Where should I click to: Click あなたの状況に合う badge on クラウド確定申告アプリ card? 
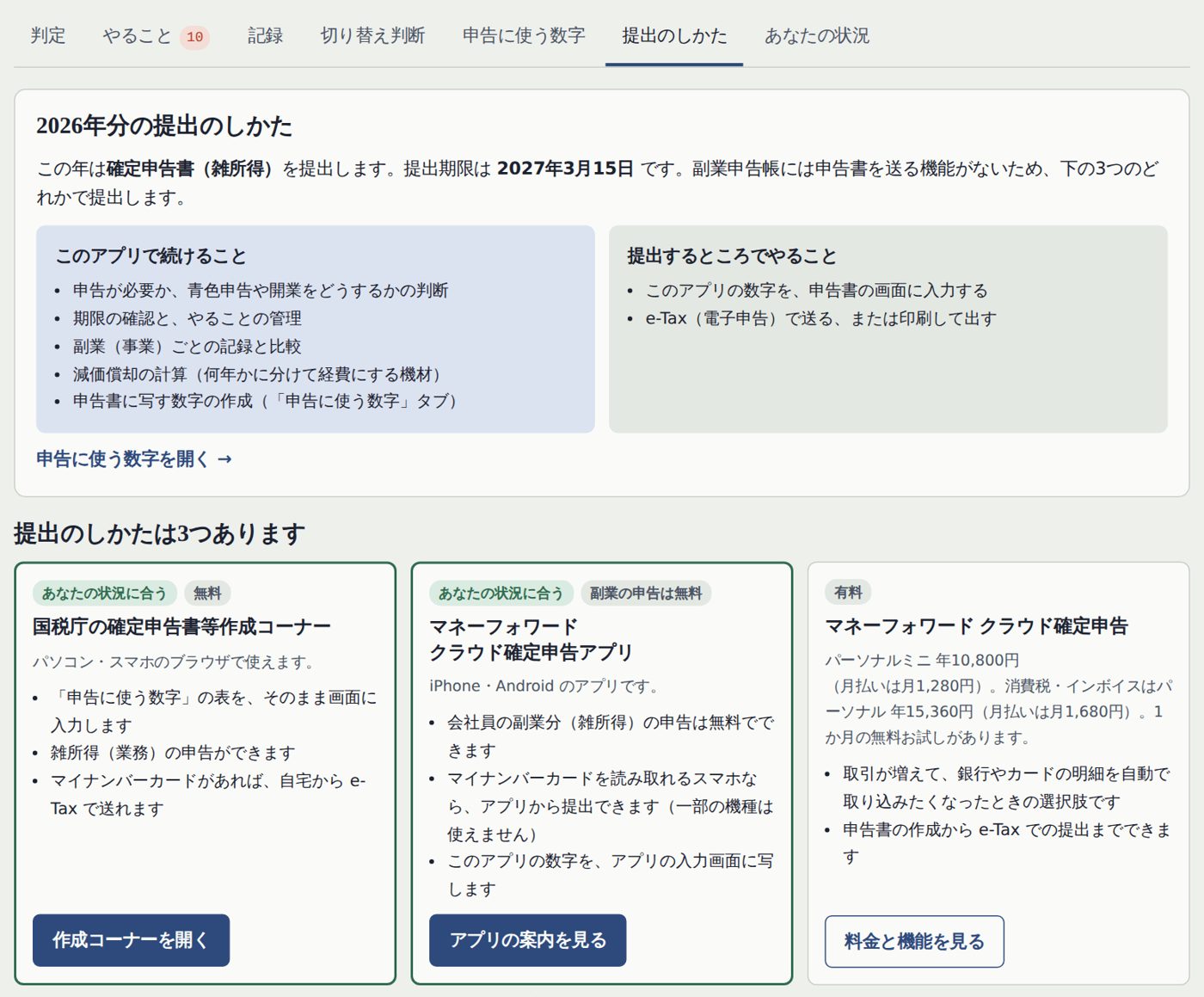click(501, 594)
